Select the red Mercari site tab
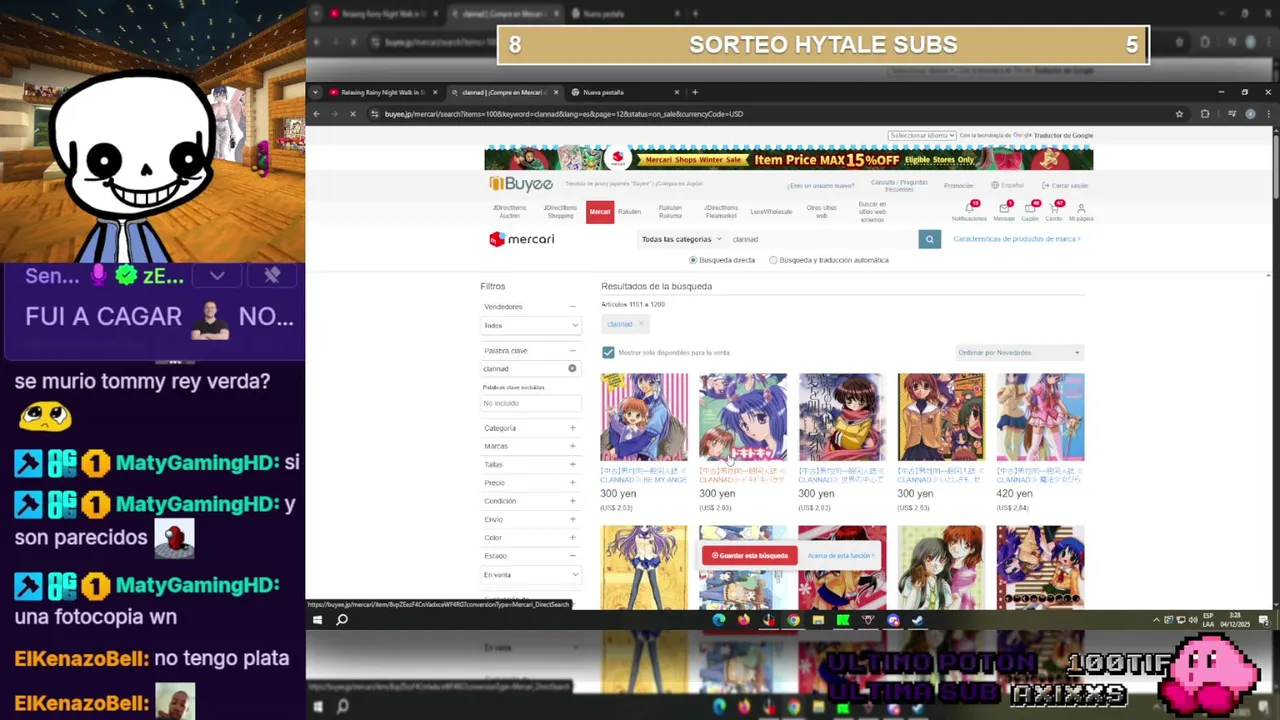The image size is (1280, 720). coord(600,211)
